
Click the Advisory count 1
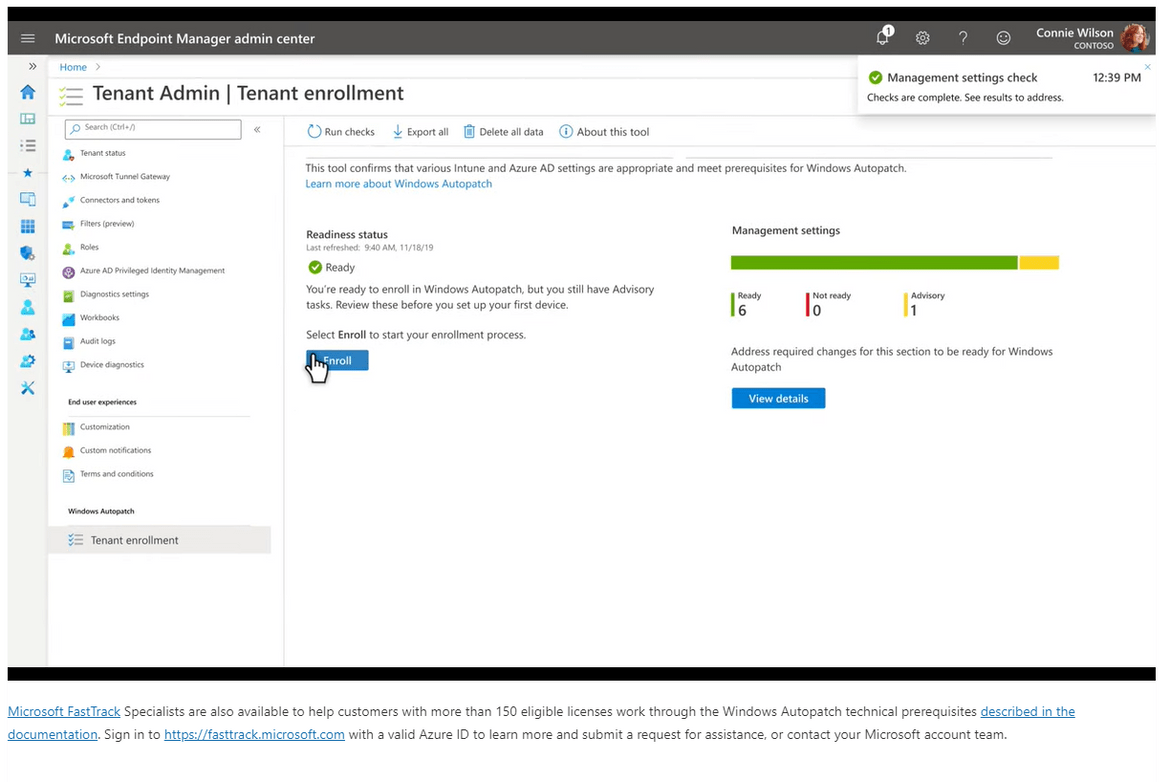tap(913, 310)
